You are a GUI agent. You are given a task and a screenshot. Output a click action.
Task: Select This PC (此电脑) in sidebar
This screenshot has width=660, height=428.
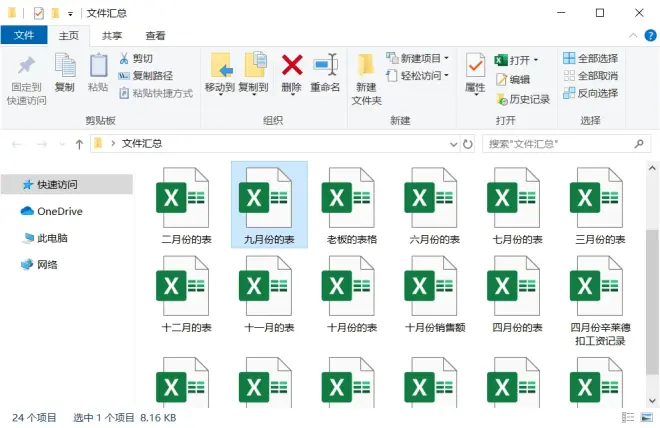click(x=44, y=238)
